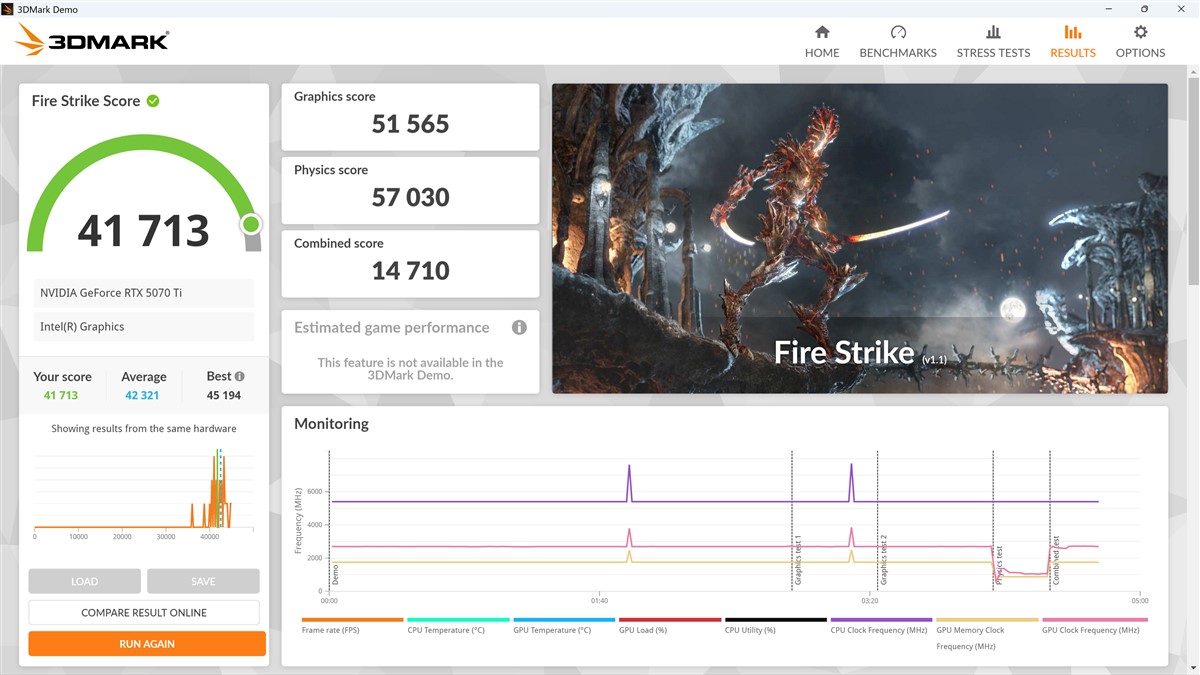The width and height of the screenshot is (1200, 675).
Task: Click COMPARE RESULT ONLINE button
Action: tap(144, 613)
